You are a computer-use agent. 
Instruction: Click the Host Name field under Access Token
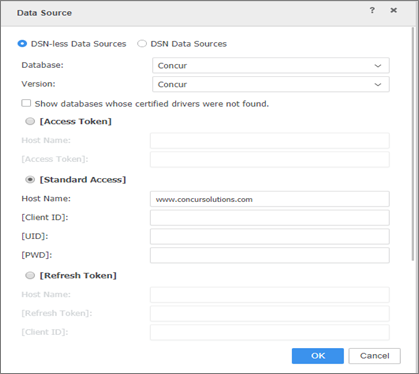270,141
